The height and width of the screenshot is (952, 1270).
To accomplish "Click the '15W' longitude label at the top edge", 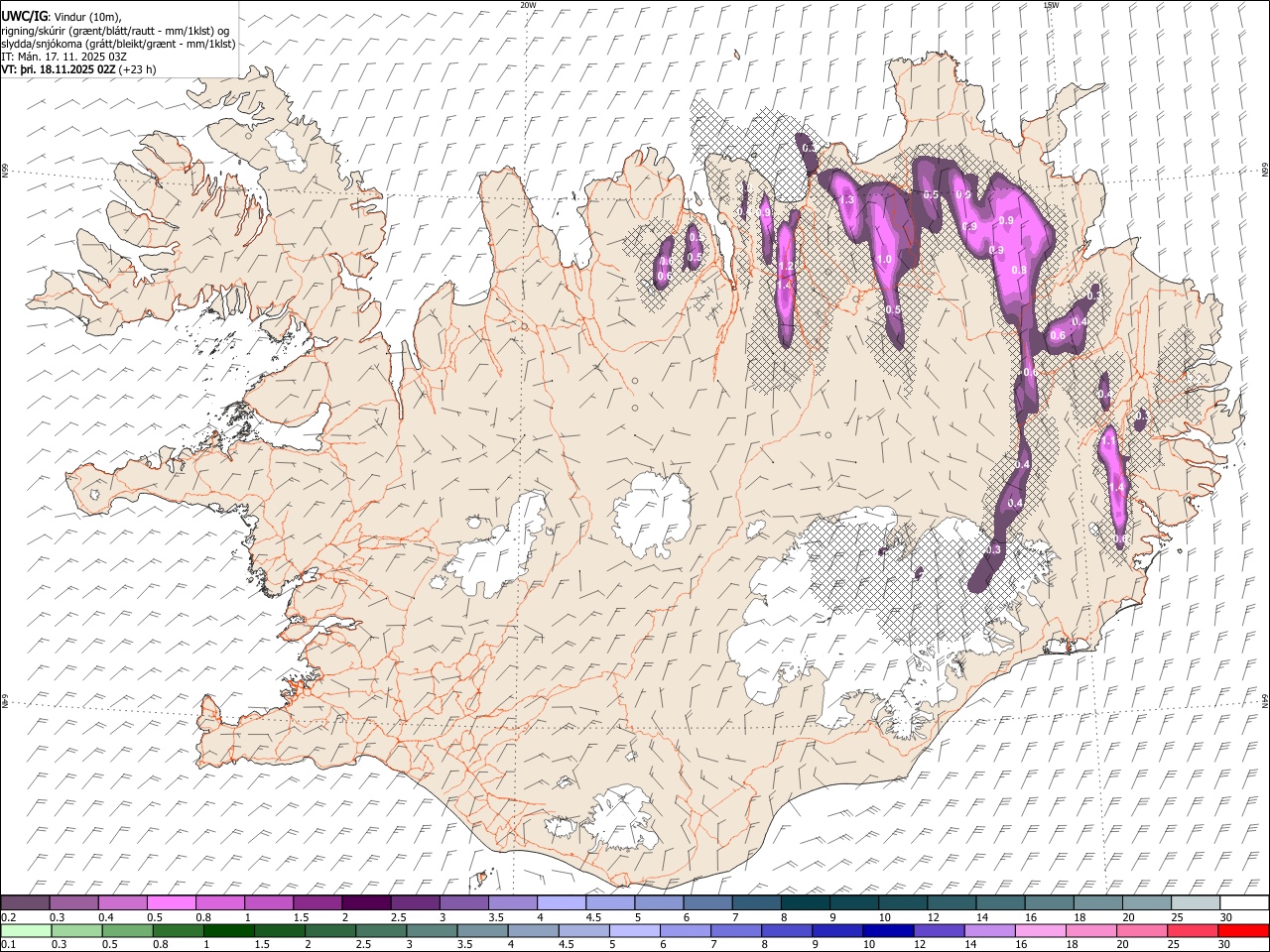I will click(1051, 5).
